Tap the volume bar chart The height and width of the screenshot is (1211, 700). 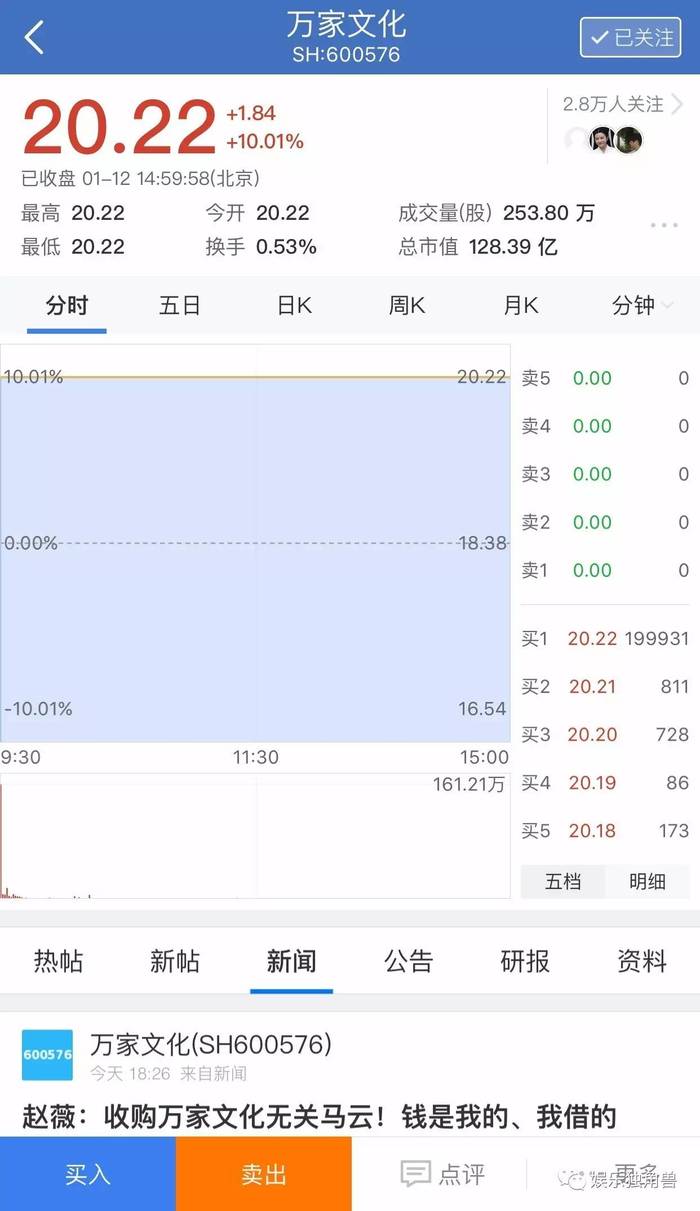click(255, 835)
